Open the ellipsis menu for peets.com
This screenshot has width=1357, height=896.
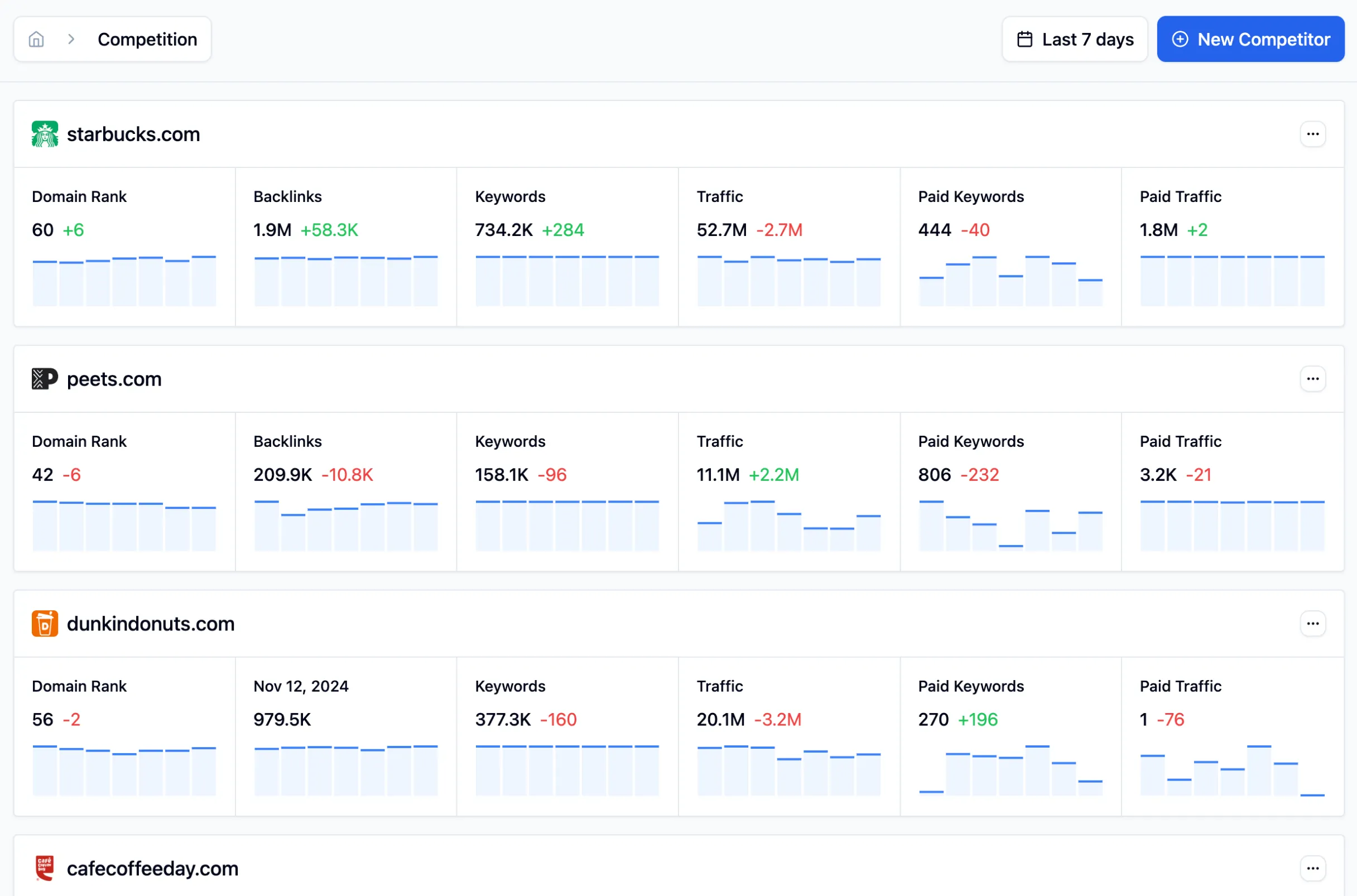point(1312,379)
